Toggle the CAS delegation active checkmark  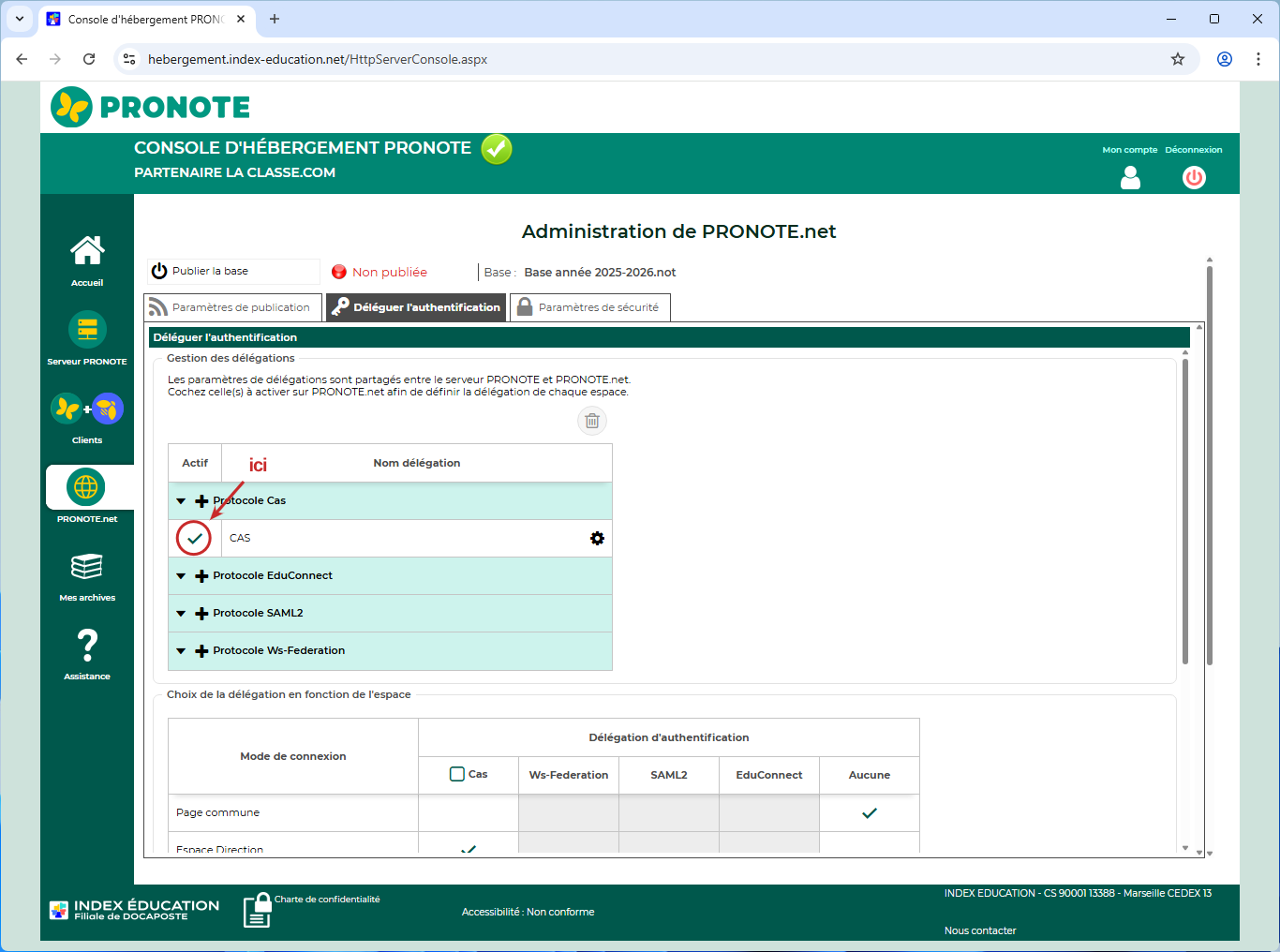tap(194, 538)
